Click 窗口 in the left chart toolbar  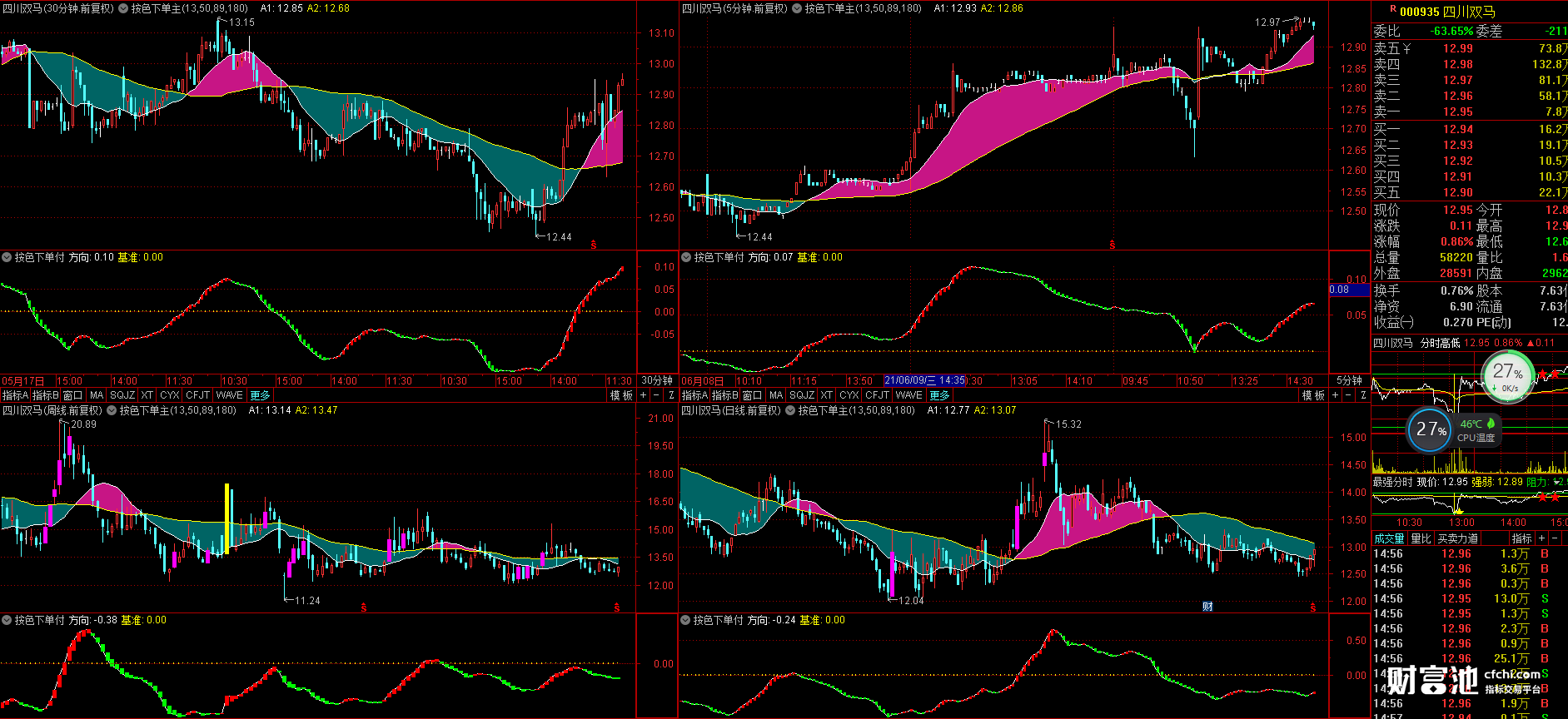[73, 395]
